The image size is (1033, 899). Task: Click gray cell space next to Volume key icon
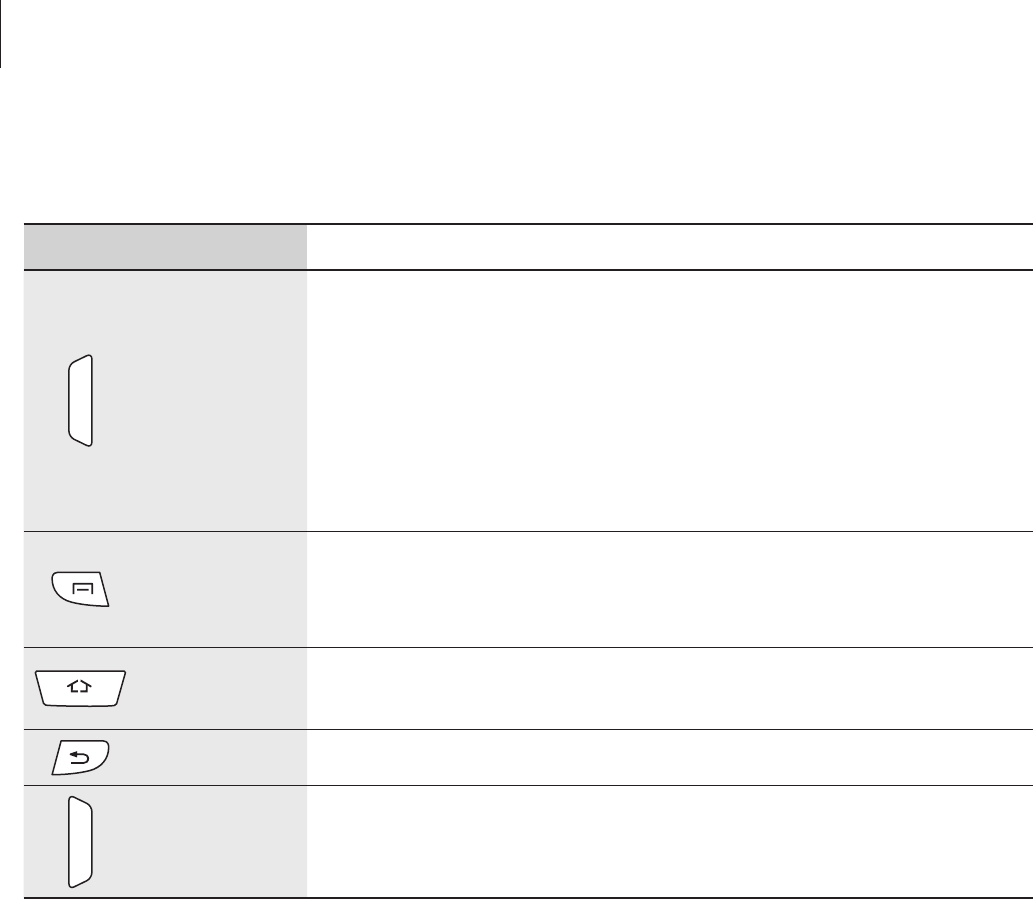[198, 841]
